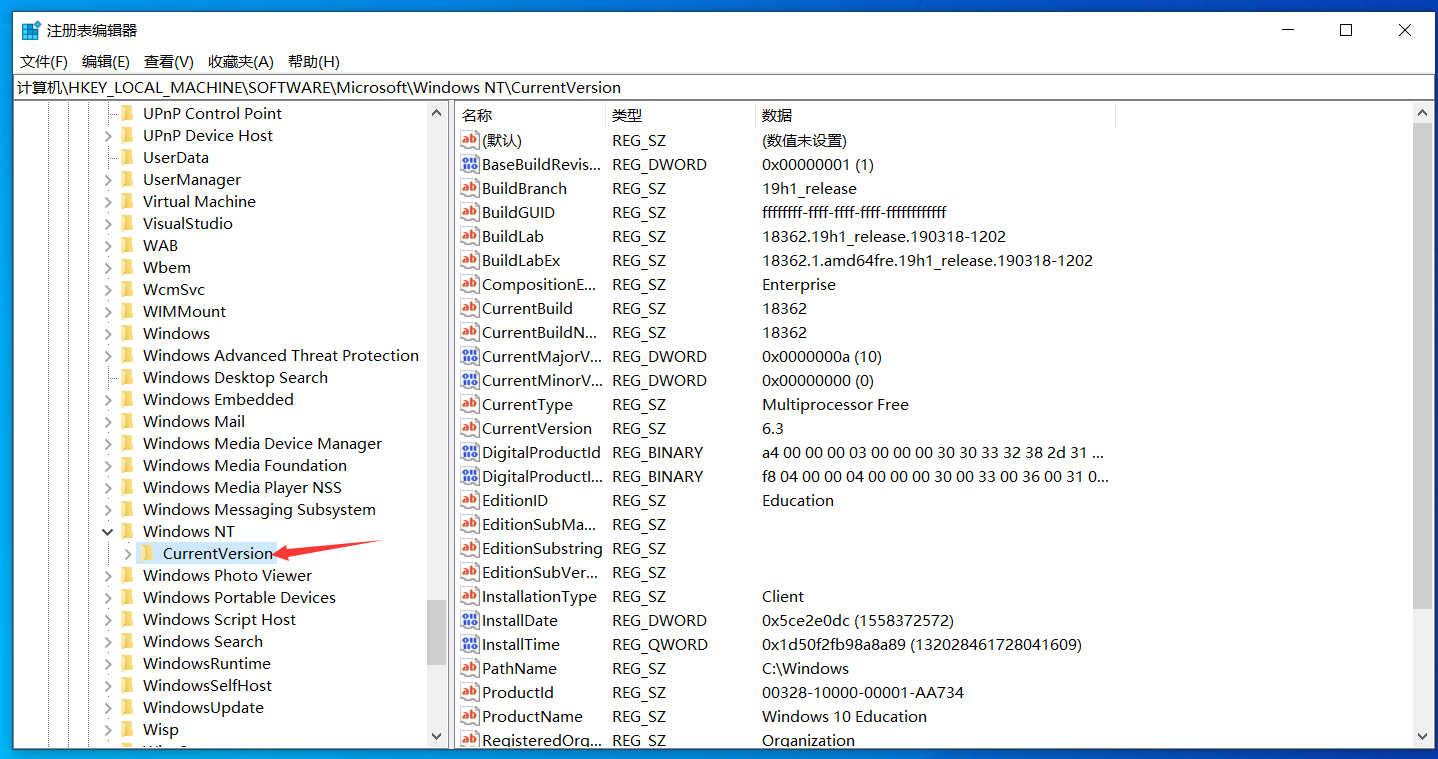Select the CurrentVersion value name in list
1438x759 pixels.
click(537, 428)
